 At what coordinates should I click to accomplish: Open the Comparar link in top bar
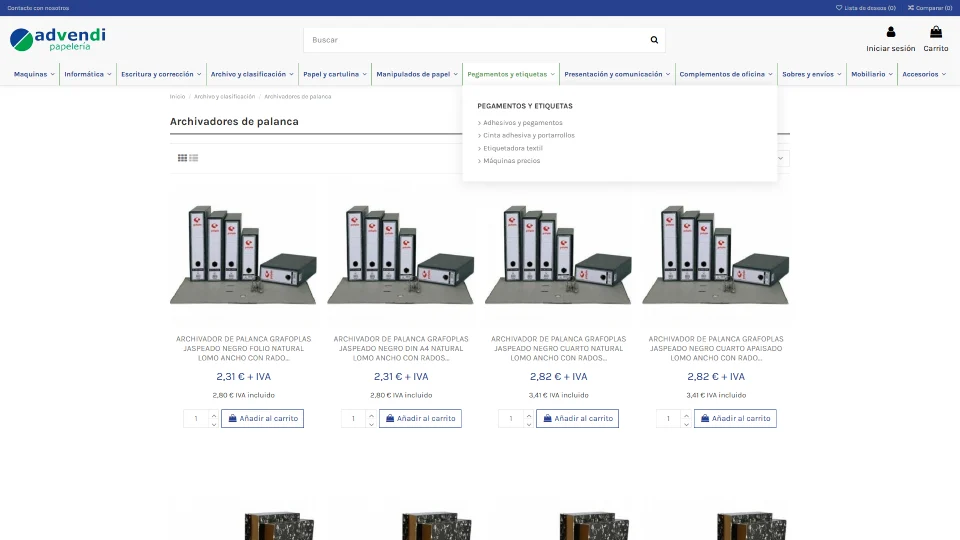coord(930,8)
